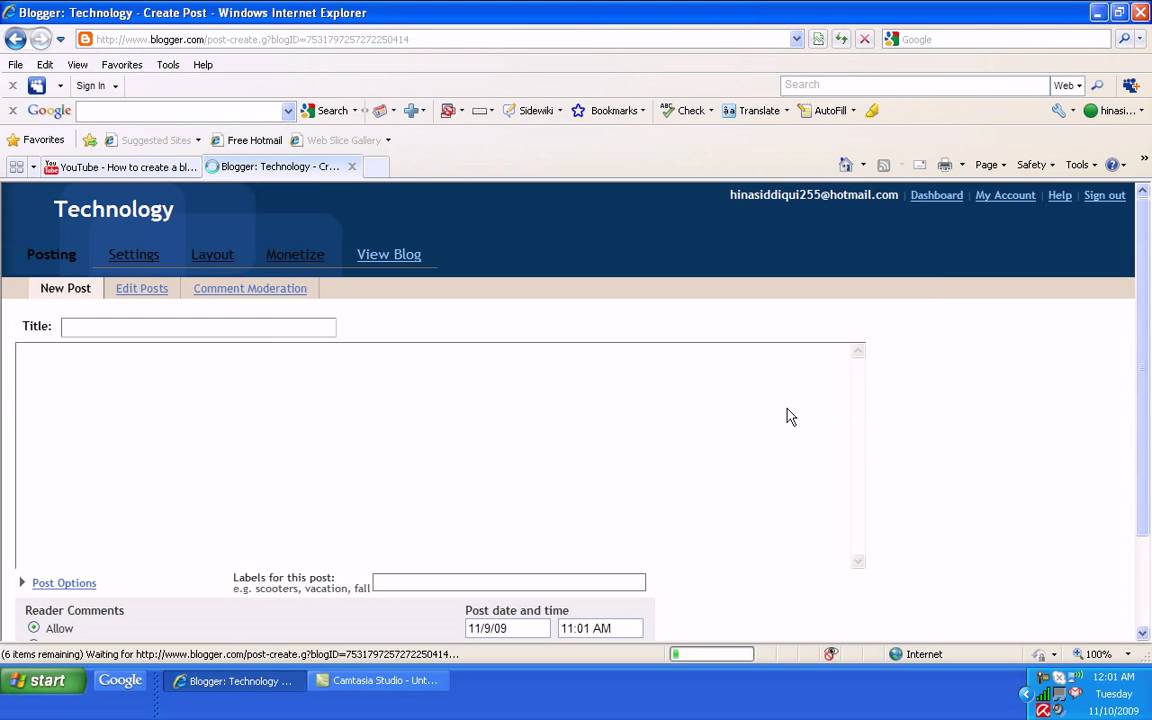Click the popup blocker status bar icon
This screenshot has width=1152, height=720.
point(831,654)
